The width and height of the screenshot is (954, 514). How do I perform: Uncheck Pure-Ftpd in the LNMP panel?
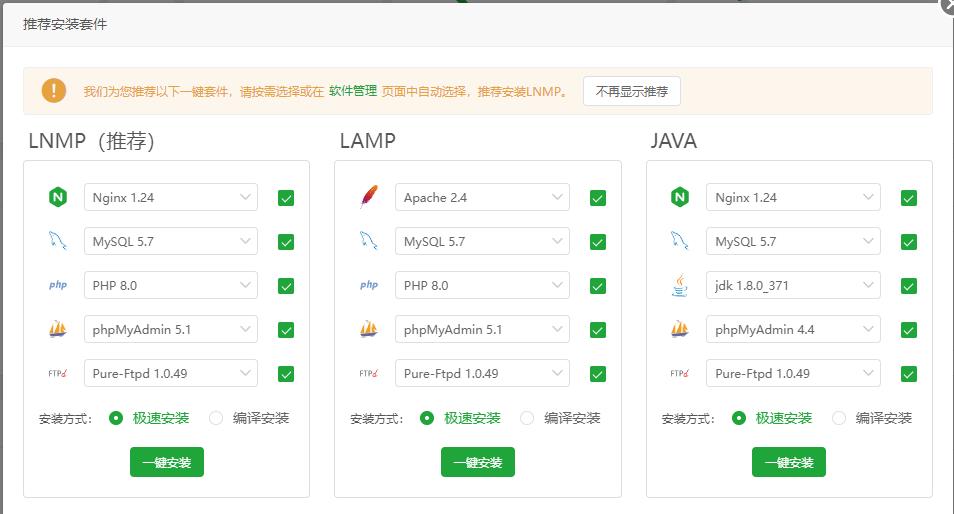pos(286,373)
